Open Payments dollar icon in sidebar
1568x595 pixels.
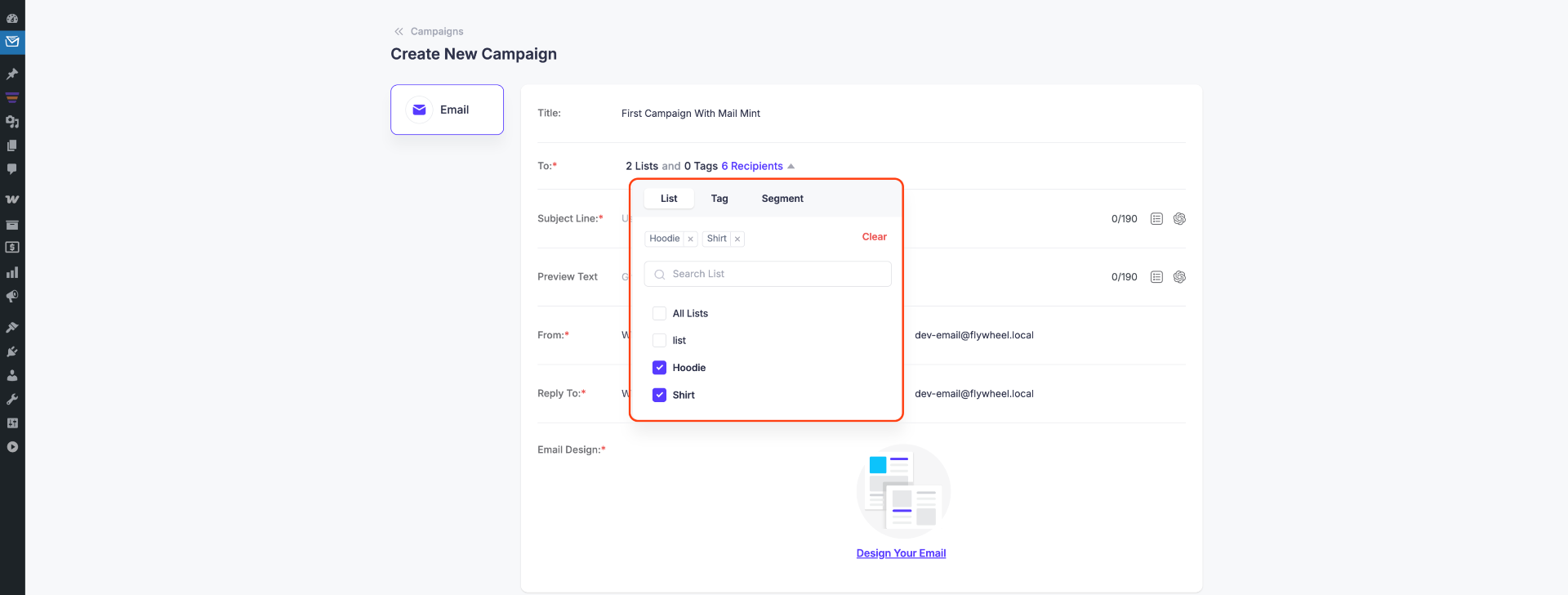[x=12, y=248]
